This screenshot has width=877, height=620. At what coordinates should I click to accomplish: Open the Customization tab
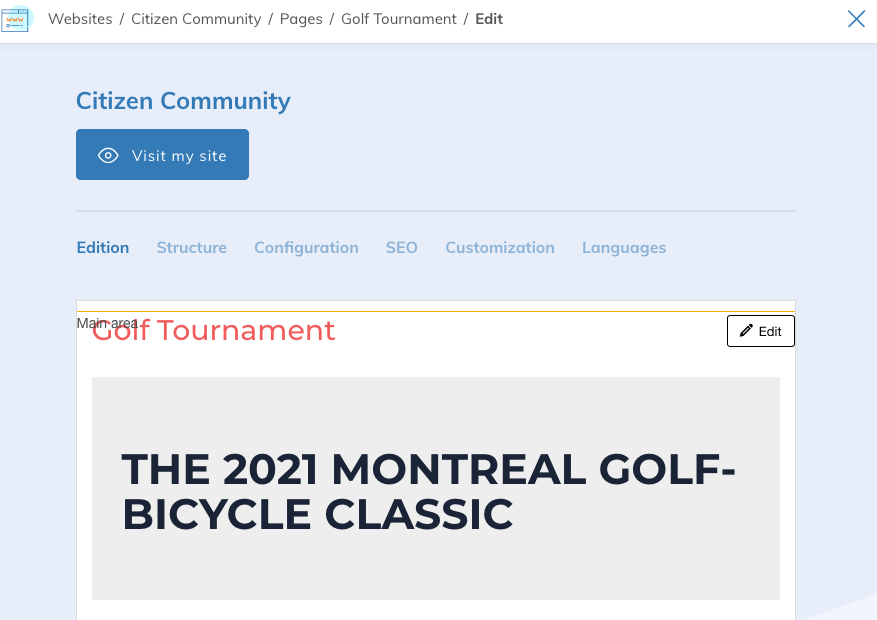(x=500, y=248)
